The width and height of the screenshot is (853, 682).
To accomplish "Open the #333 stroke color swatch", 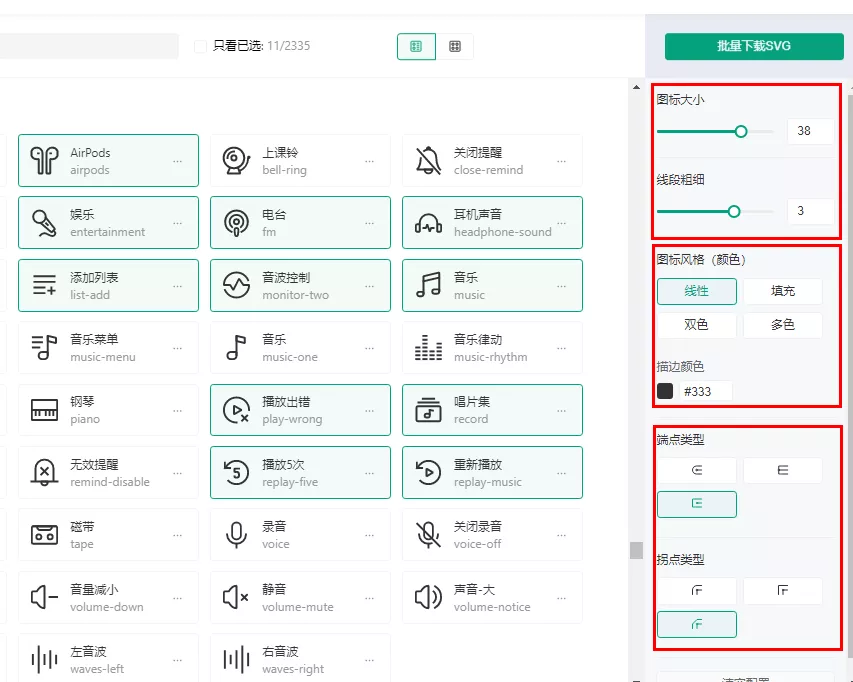I will [665, 390].
